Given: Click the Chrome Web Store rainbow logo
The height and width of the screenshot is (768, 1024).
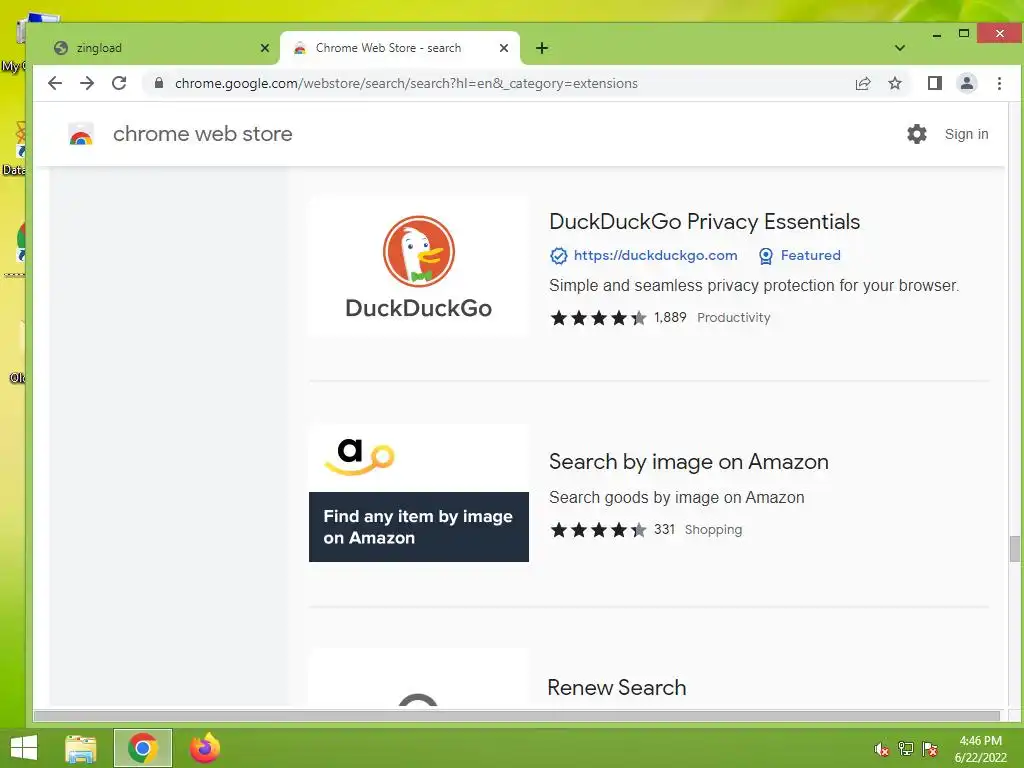Looking at the screenshot, I should point(81,134).
